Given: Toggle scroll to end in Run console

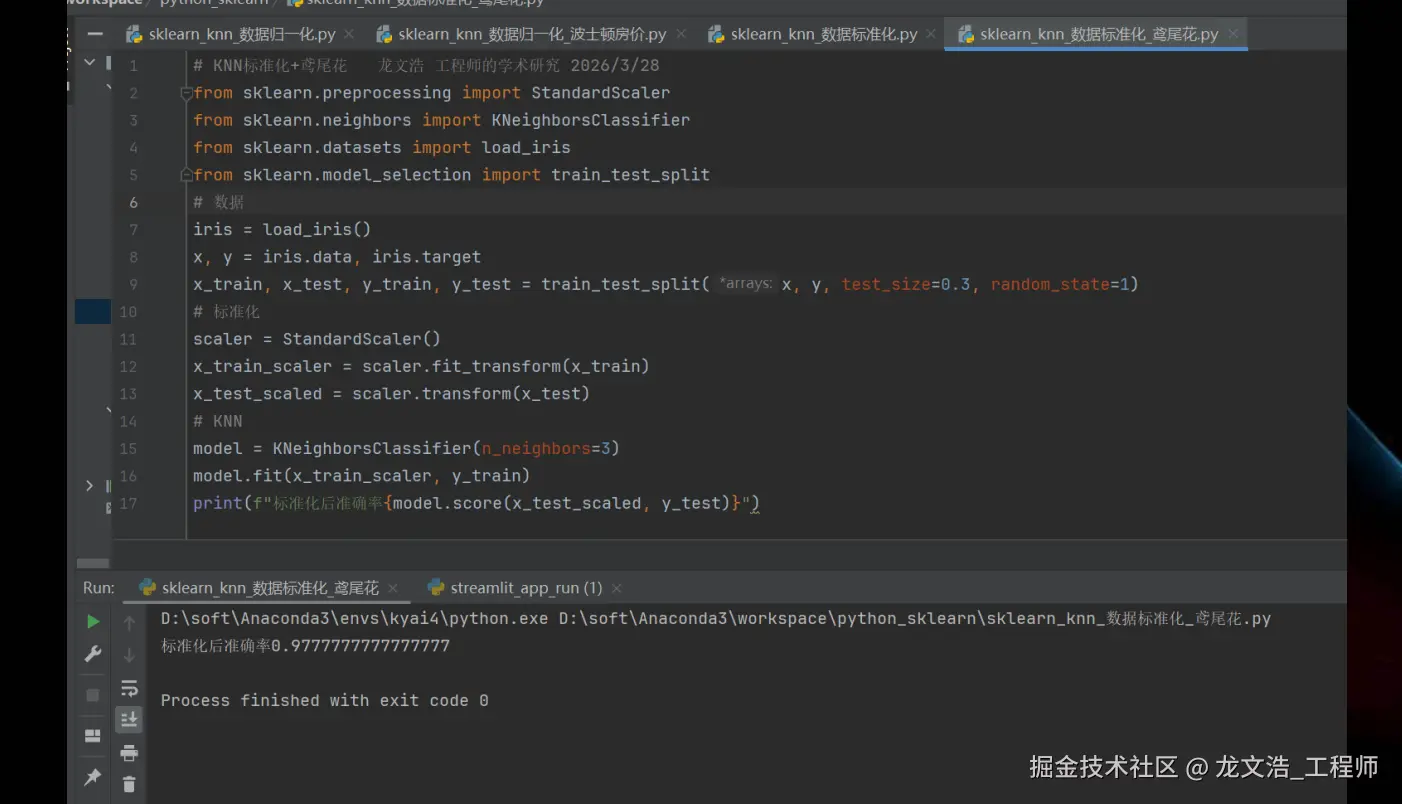Looking at the screenshot, I should [129, 720].
